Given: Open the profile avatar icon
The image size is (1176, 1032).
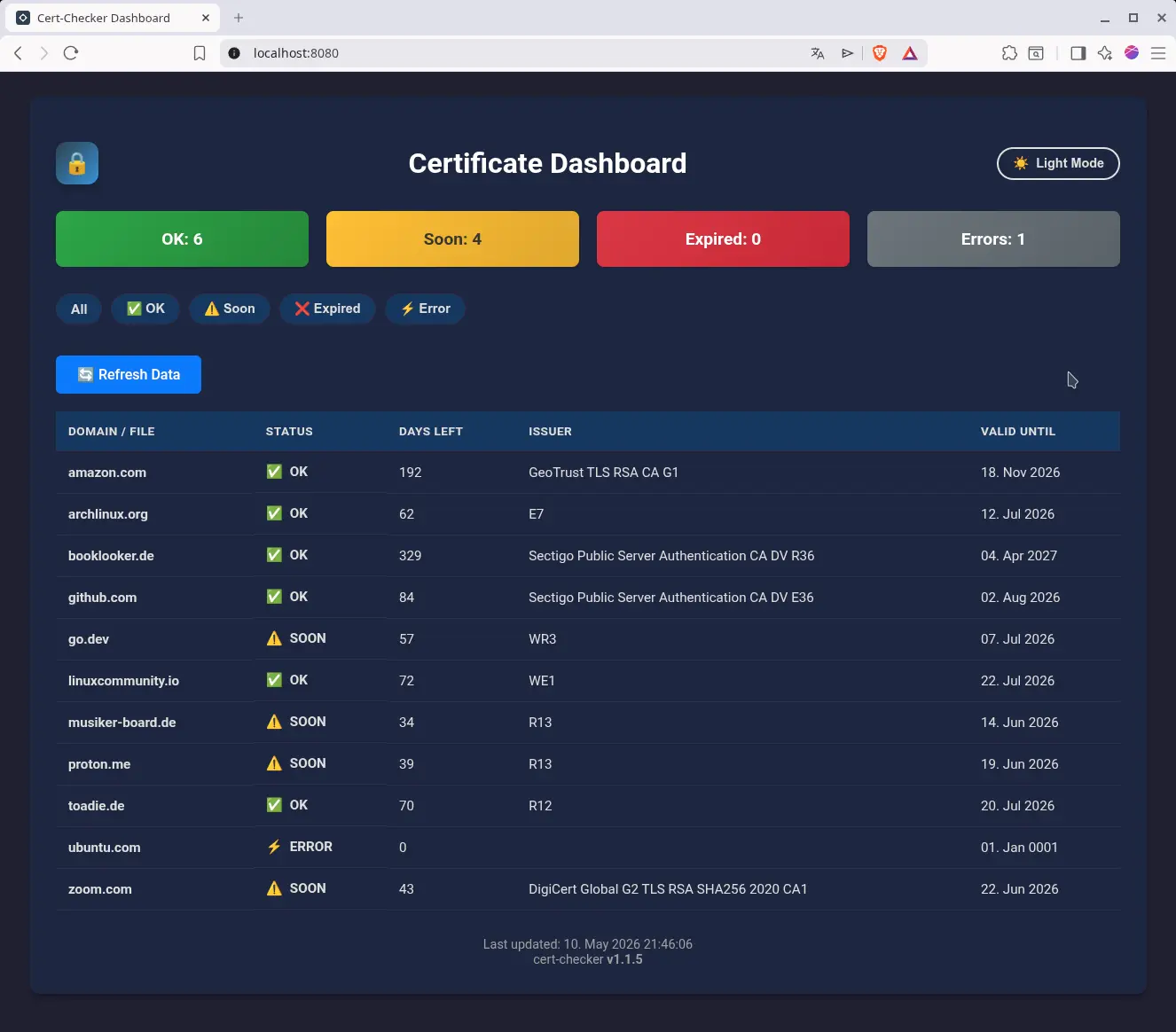Looking at the screenshot, I should pyautogui.click(x=1132, y=53).
